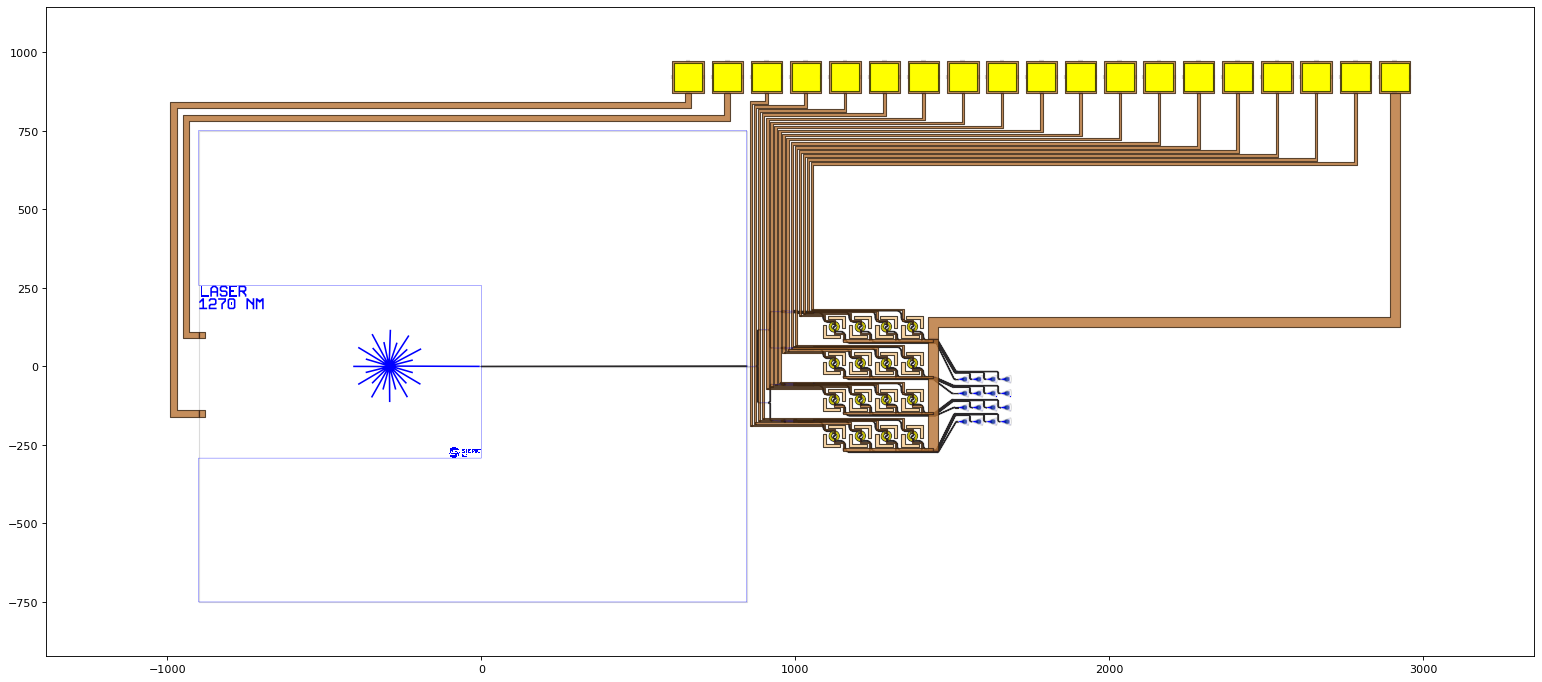Click the "LASER 1270 NM" text label
The image size is (1542, 682).
point(231,298)
